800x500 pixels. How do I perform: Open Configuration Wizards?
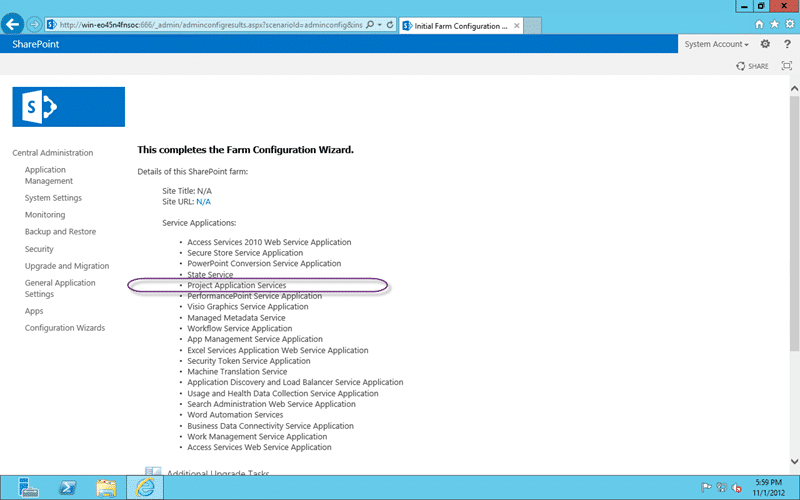(x=65, y=328)
